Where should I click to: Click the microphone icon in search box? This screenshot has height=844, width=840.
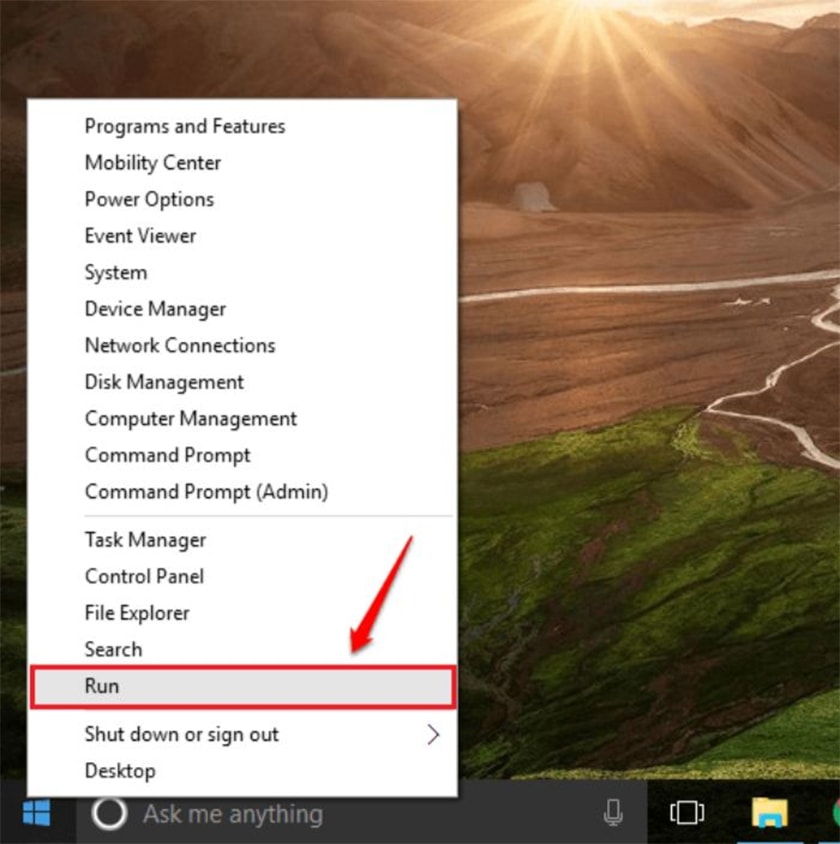click(x=613, y=814)
